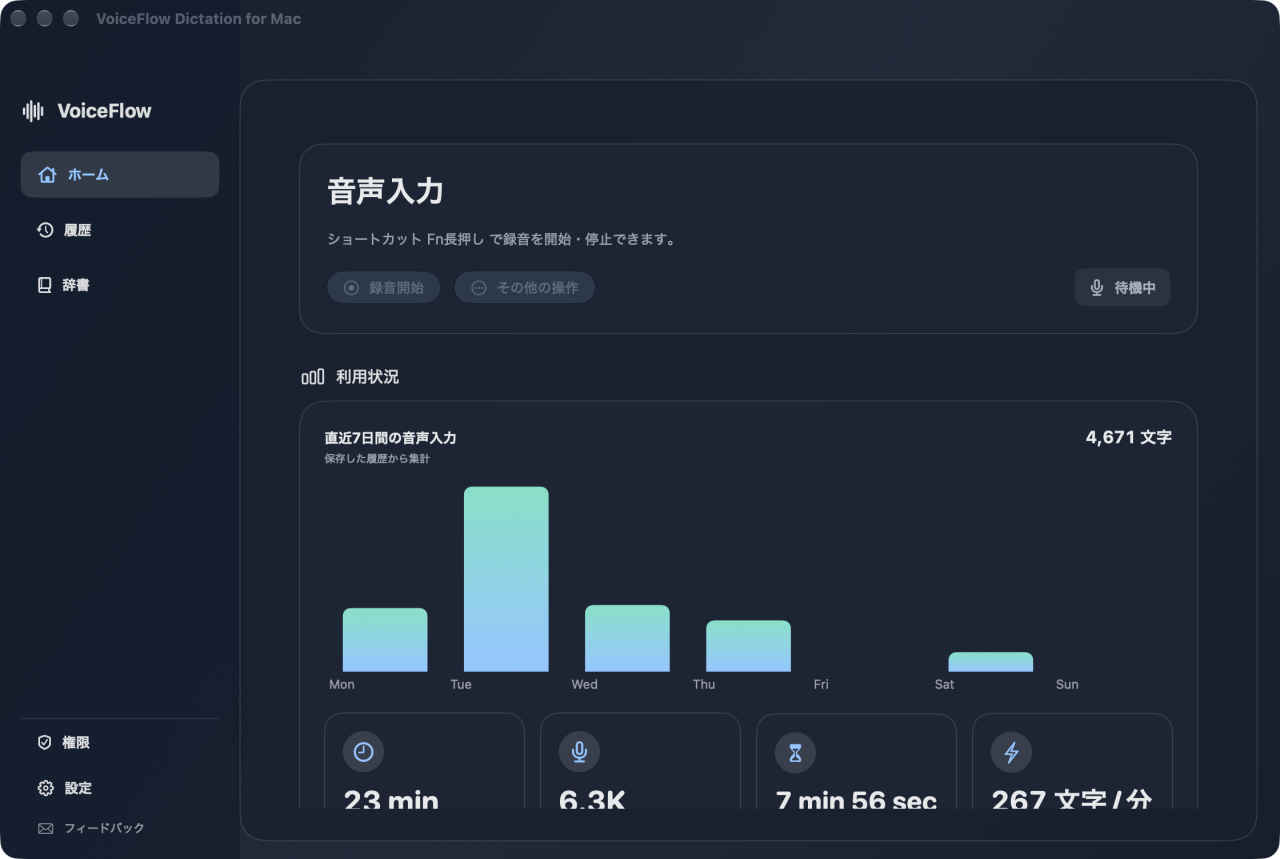Click the 利用状況 section label
Screen dimensions: 1280x859
367,377
